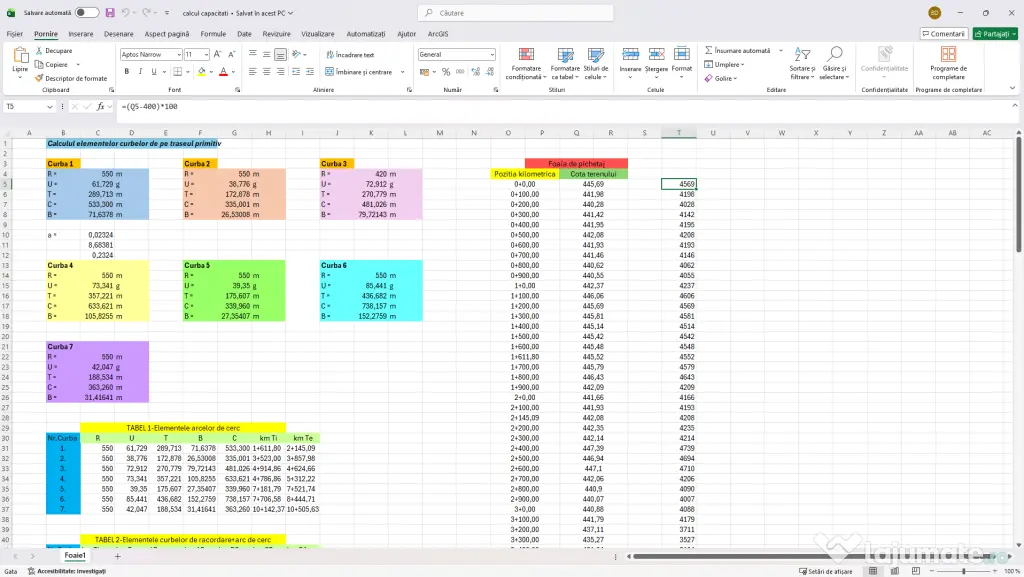Click the increase decimal icon
The image size is (1024, 577).
[475, 72]
